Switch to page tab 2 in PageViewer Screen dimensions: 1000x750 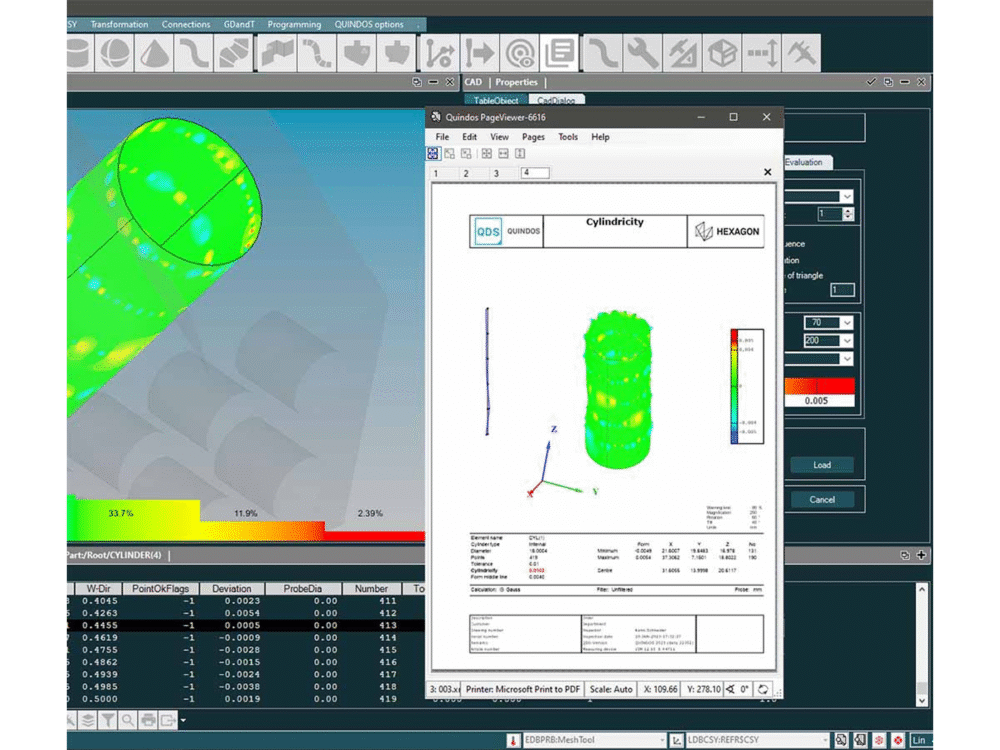[x=466, y=173]
